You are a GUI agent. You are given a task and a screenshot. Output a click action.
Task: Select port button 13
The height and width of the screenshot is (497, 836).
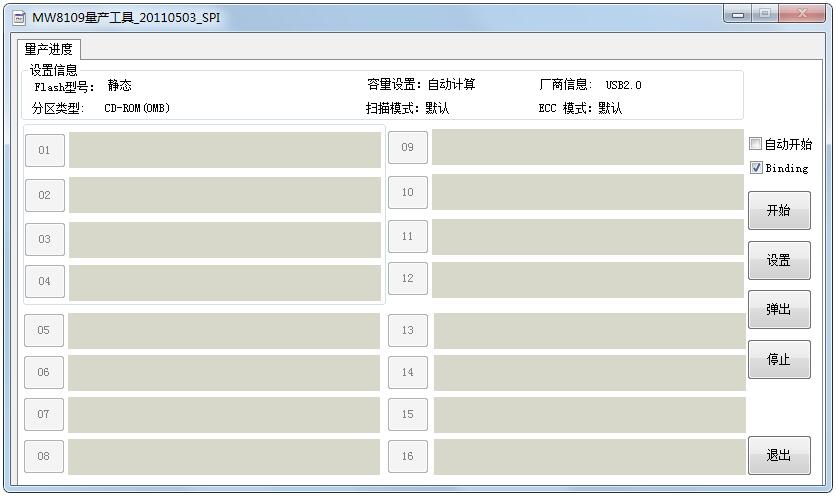click(408, 330)
